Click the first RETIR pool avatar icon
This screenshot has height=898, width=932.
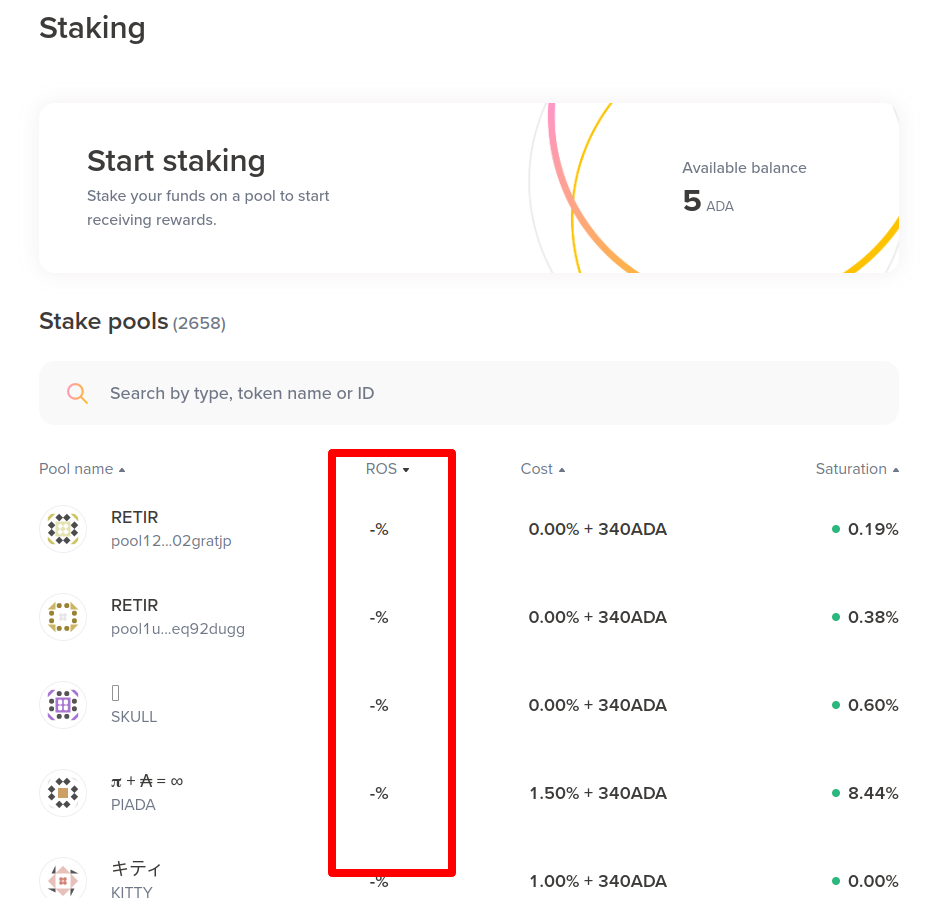click(x=63, y=529)
